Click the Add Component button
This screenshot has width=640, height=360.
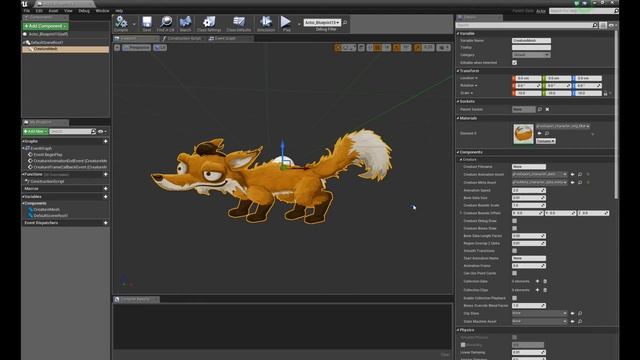pos(45,26)
